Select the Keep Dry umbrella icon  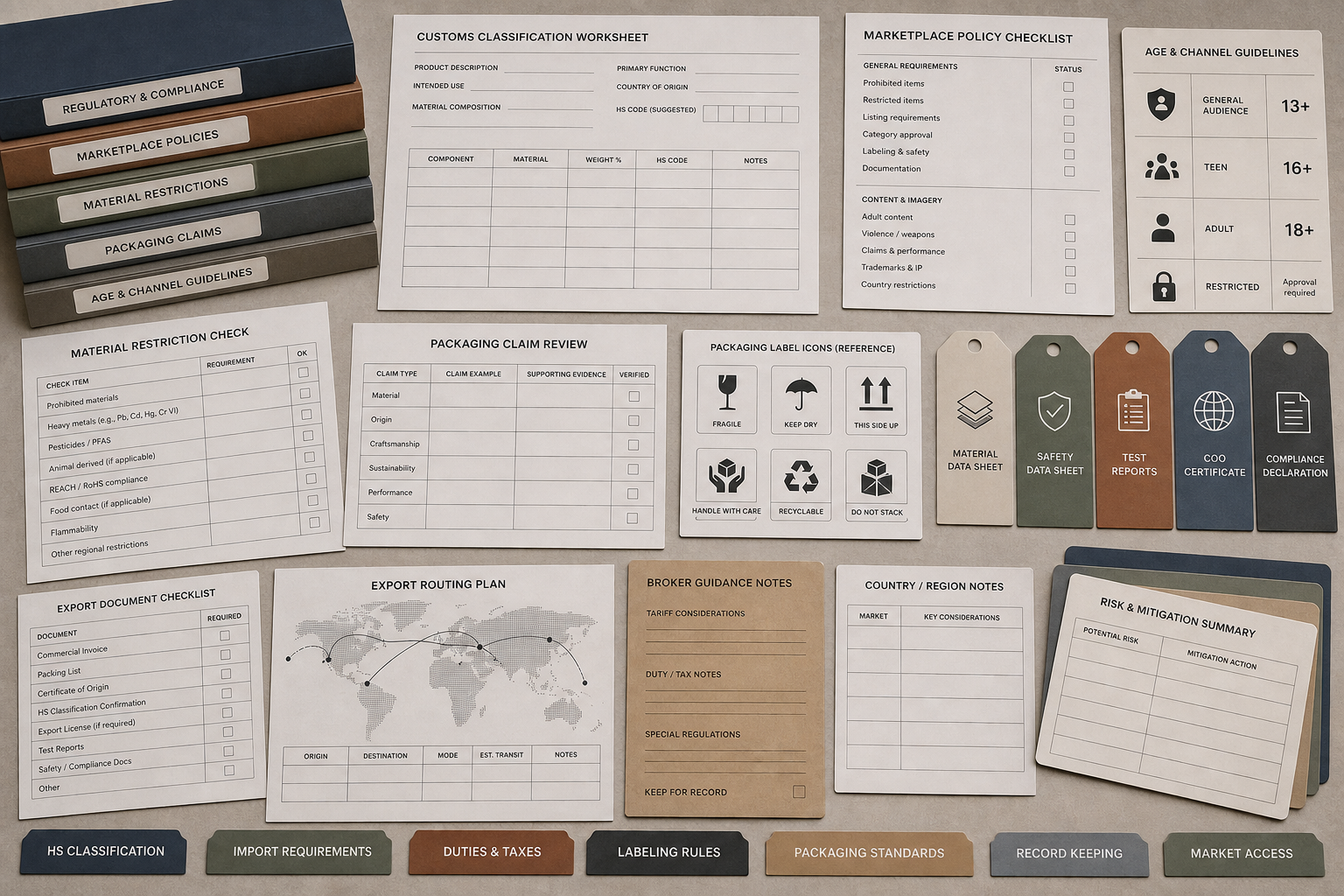coord(801,394)
